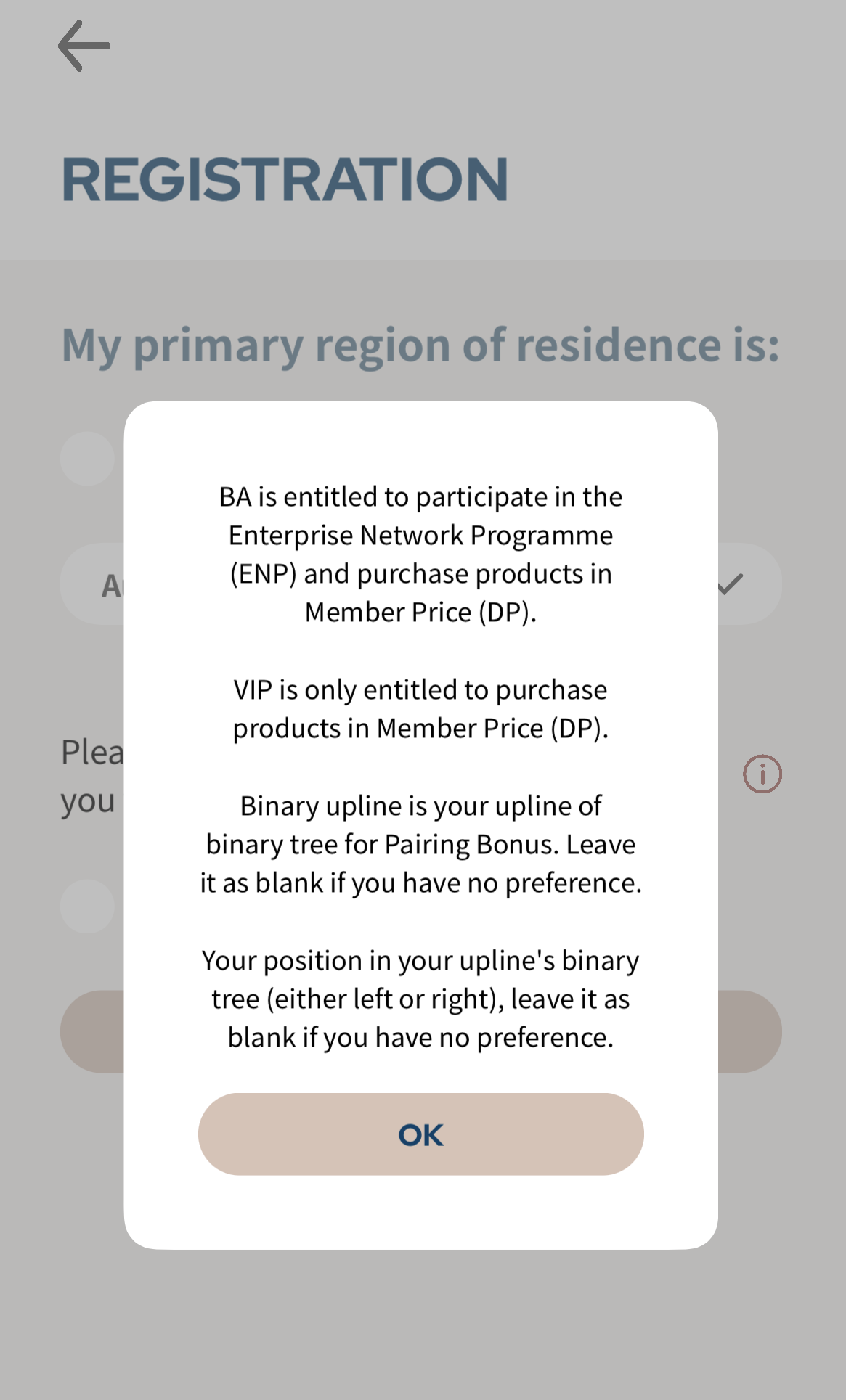The width and height of the screenshot is (846, 1400).
Task: Open the region dropdown starting with 'A'
Action: [x=94, y=585]
